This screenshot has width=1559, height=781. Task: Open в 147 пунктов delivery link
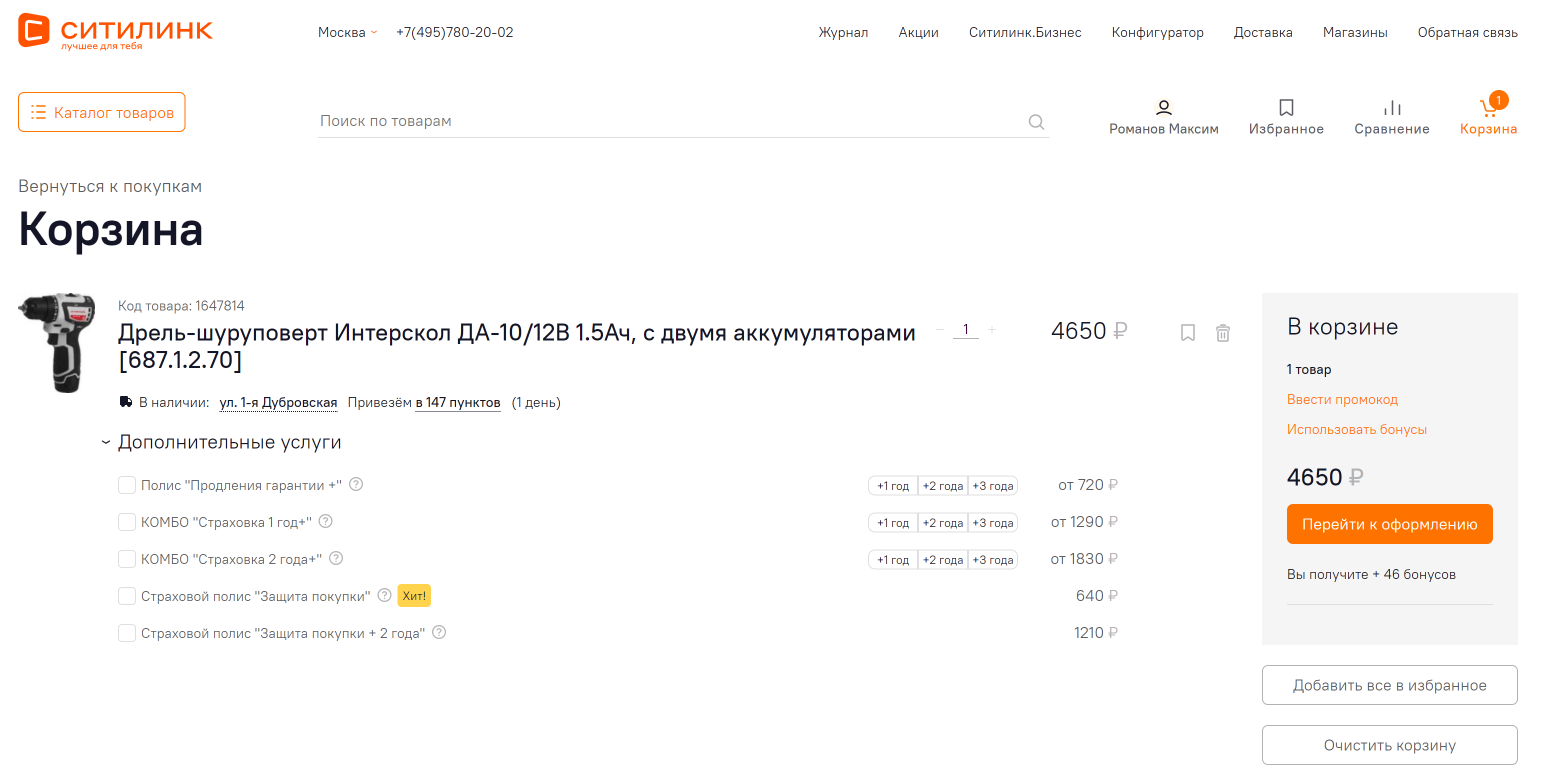pos(458,403)
